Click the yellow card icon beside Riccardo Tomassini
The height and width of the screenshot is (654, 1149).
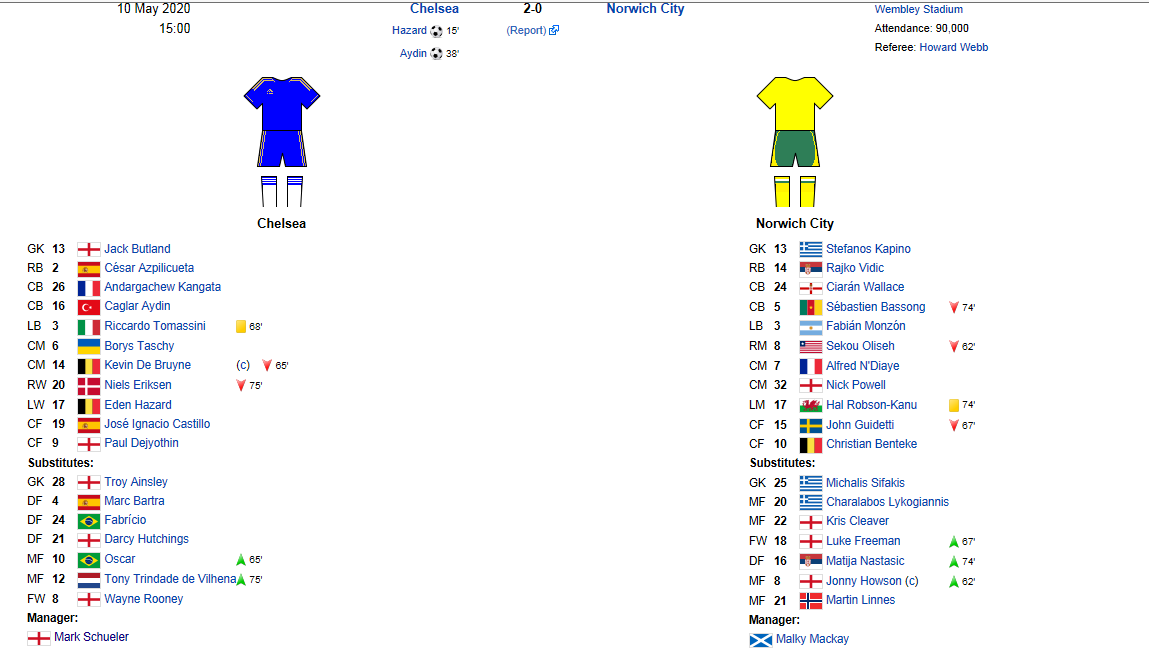(240, 326)
